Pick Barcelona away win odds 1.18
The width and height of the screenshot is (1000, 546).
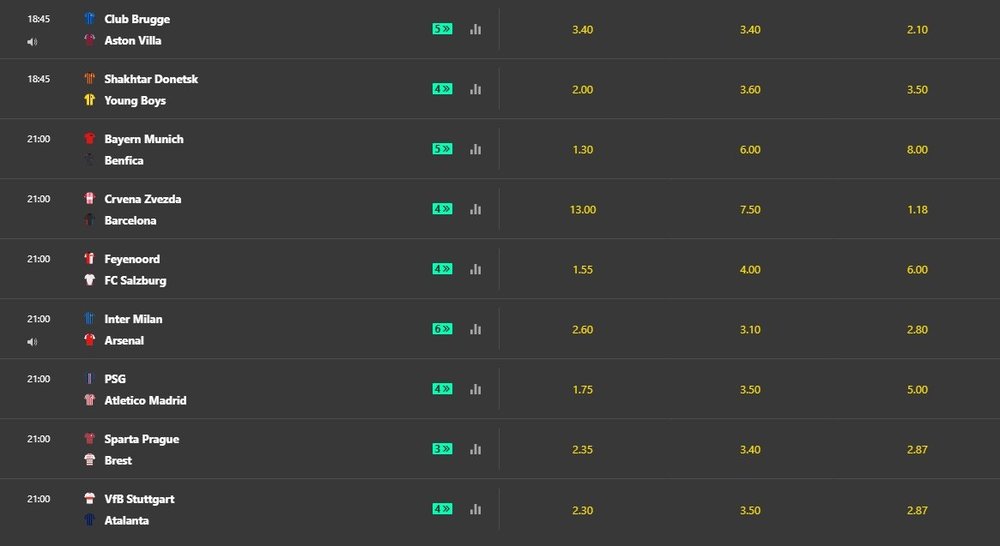pos(917,210)
